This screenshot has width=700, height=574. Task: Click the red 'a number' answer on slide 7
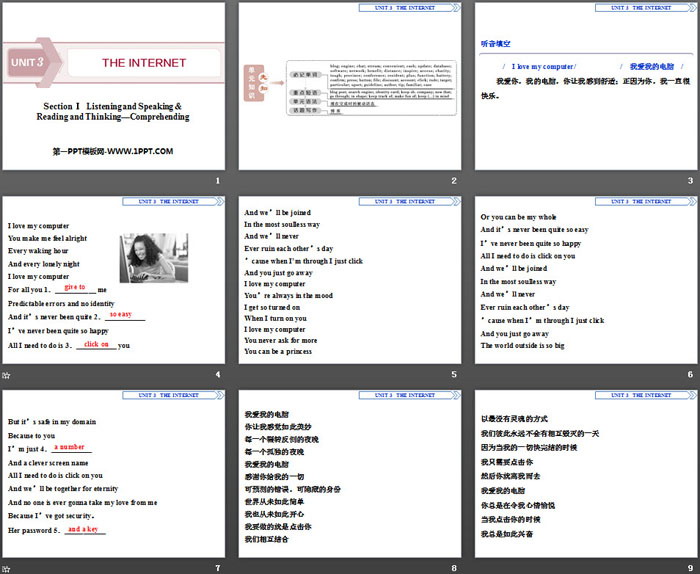tap(69, 446)
